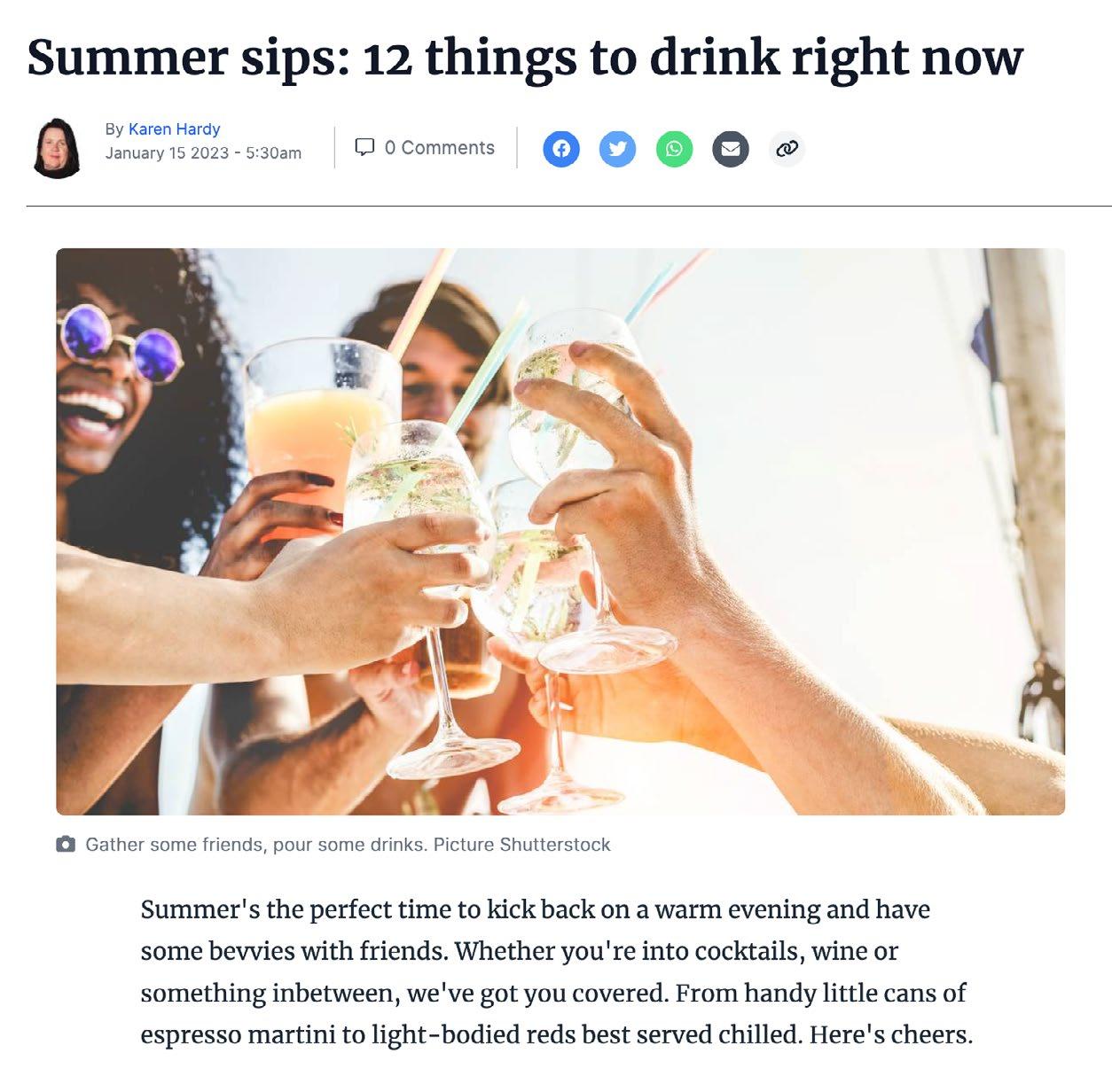Viewport: 1112px width, 1092px height.
Task: Click 12 things to drink in headline
Action: click(x=573, y=57)
